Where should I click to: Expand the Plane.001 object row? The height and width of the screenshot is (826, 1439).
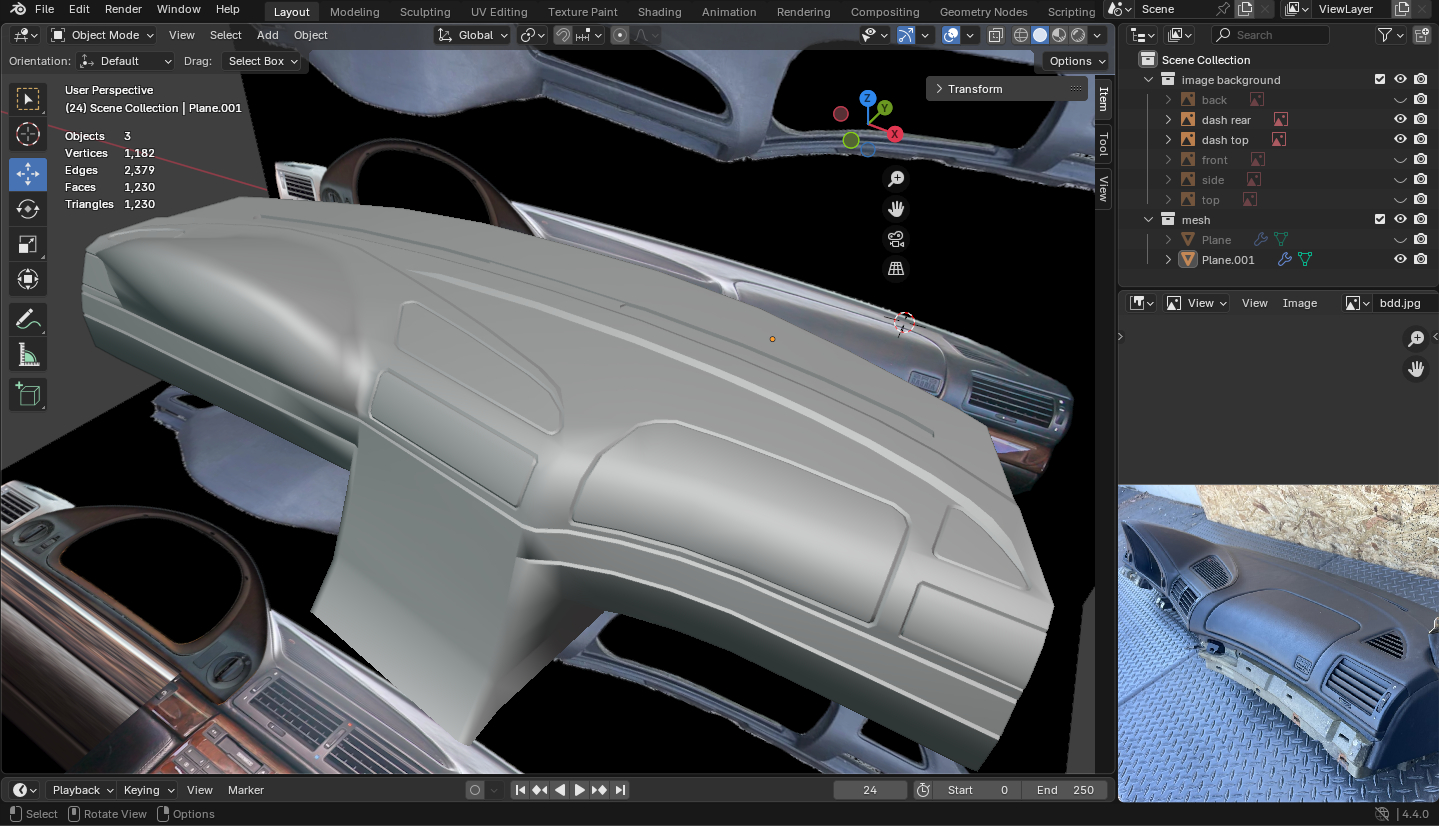point(1168,260)
